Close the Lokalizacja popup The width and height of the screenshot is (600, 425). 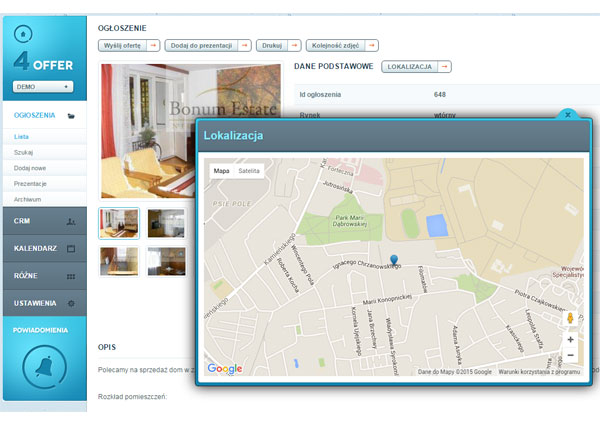[567, 115]
